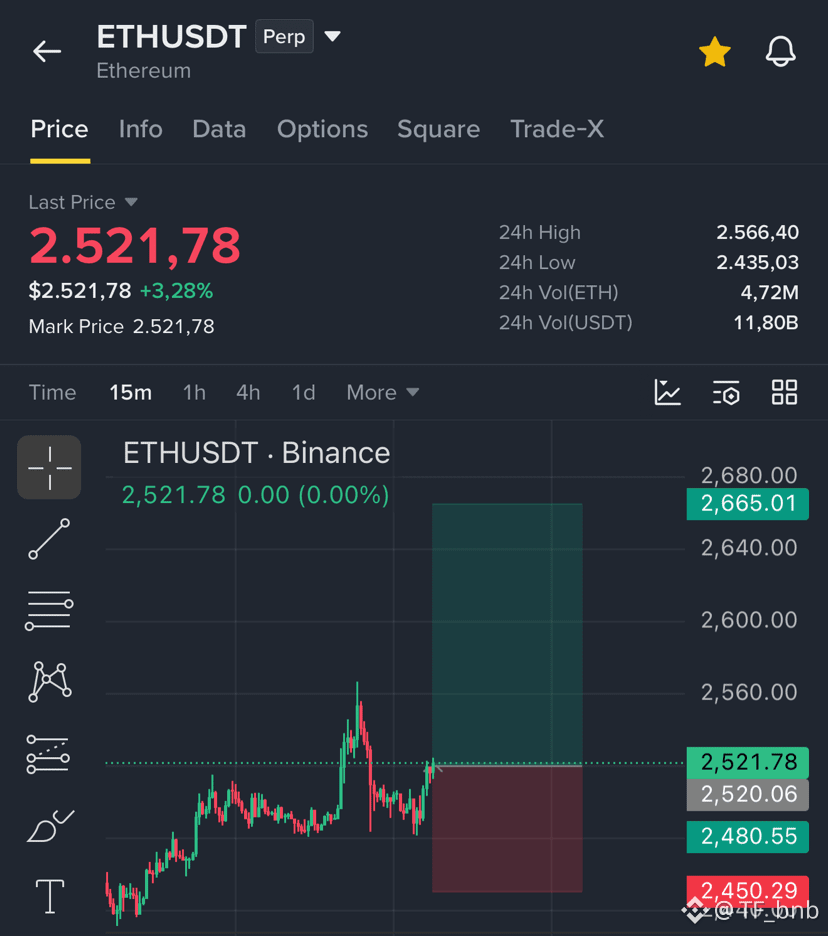
Task: Click the +3,28% change text
Action: click(176, 291)
